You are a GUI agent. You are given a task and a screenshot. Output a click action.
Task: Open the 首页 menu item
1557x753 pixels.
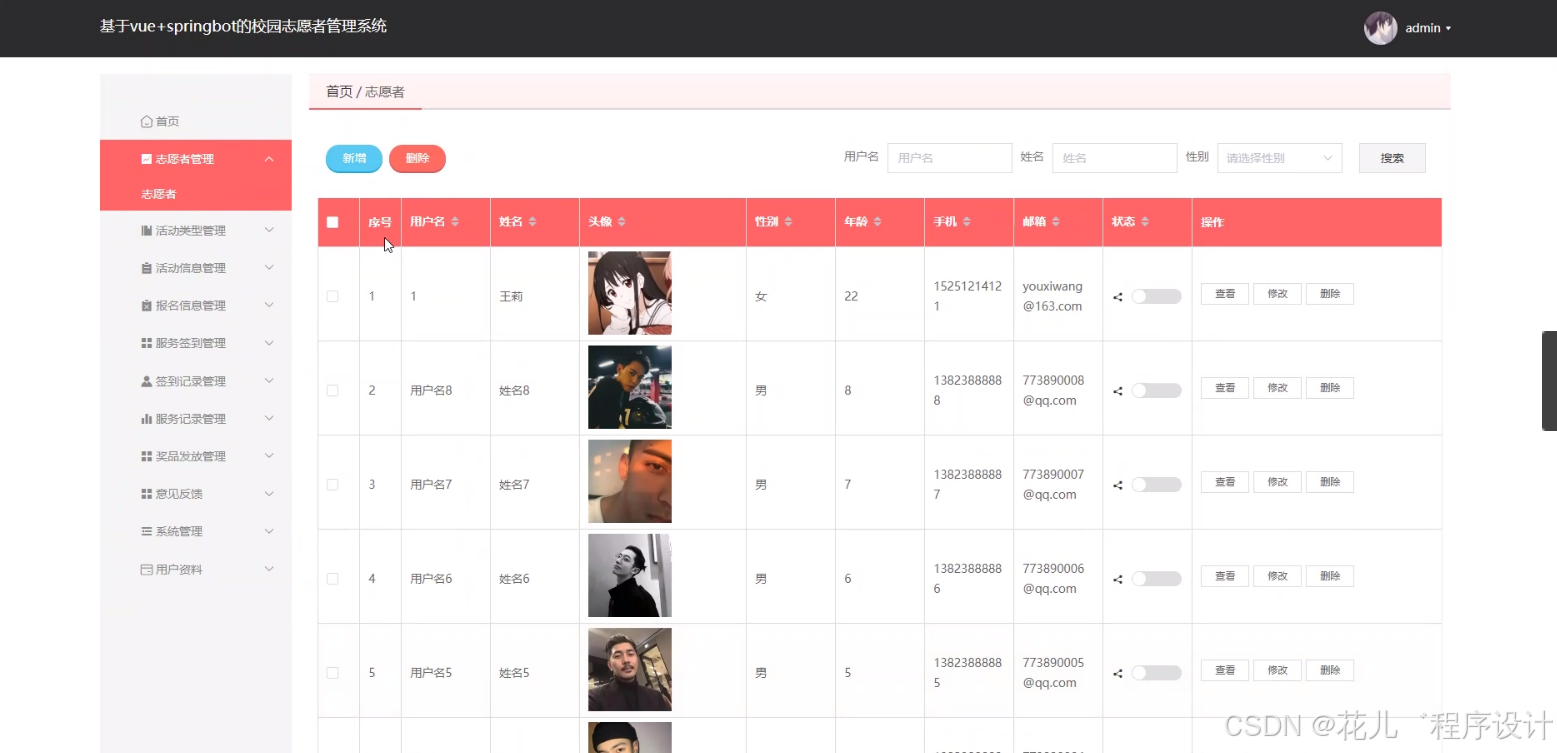pyautogui.click(x=196, y=121)
